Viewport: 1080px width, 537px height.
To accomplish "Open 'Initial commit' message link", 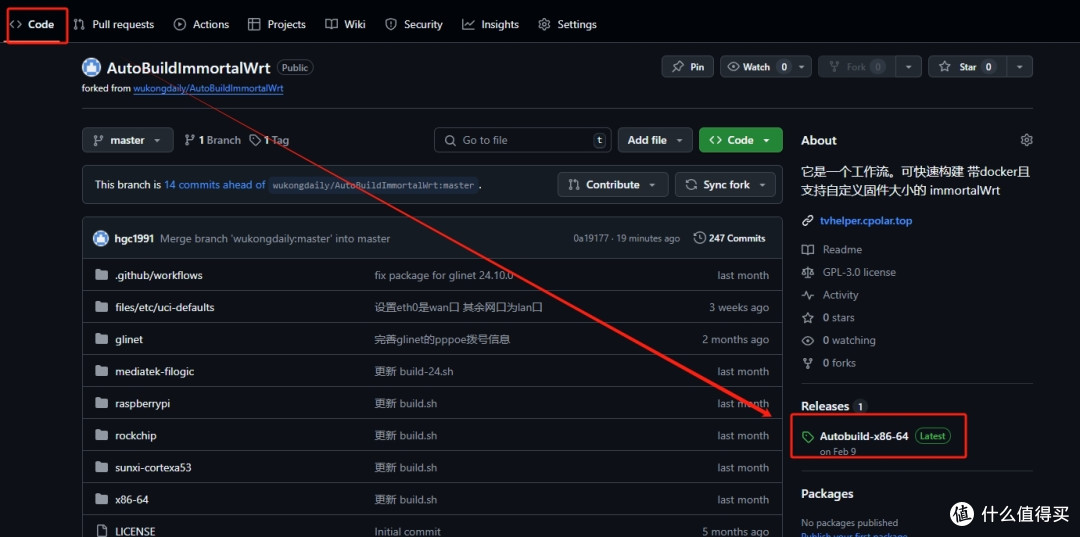I will tap(407, 531).
